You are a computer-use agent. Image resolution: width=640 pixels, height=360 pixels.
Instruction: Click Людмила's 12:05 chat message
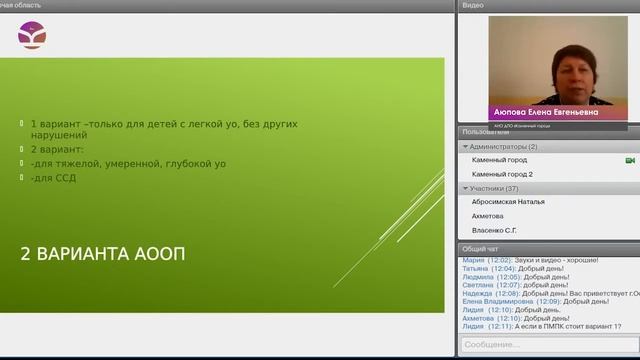515,277
